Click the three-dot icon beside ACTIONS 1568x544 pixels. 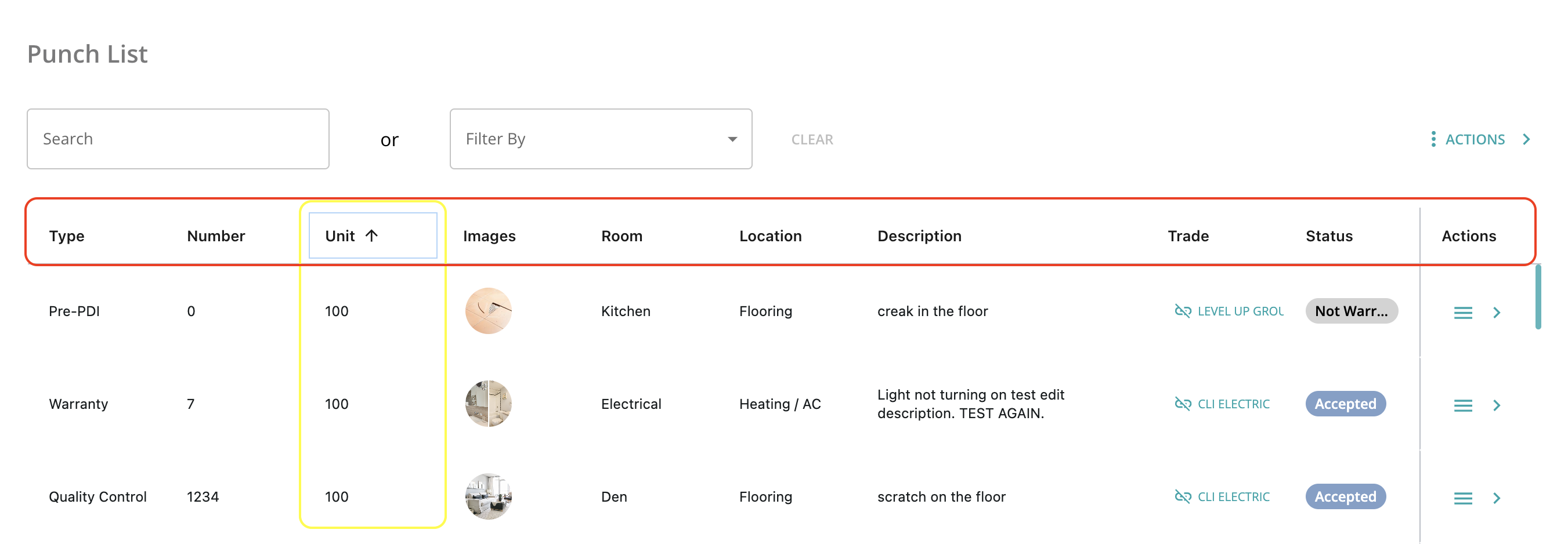(x=1433, y=139)
